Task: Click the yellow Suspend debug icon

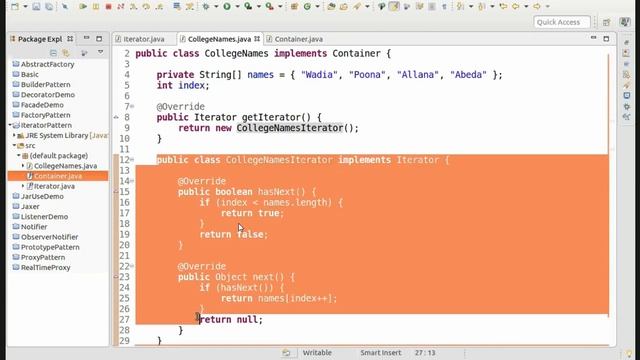Action: (96, 6)
